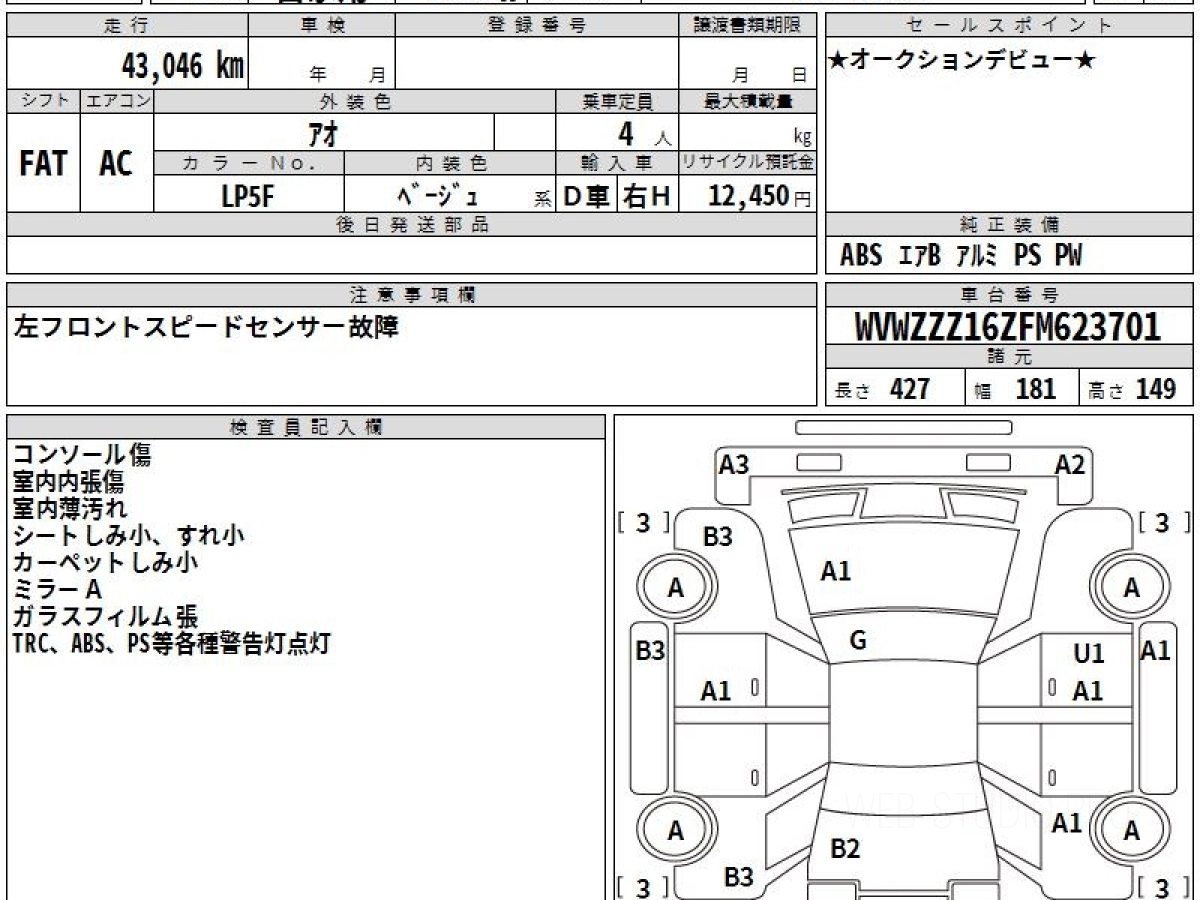Select the note カーペットしみ小
Screen dimensions: 1200x900
pyautogui.click(x=105, y=562)
